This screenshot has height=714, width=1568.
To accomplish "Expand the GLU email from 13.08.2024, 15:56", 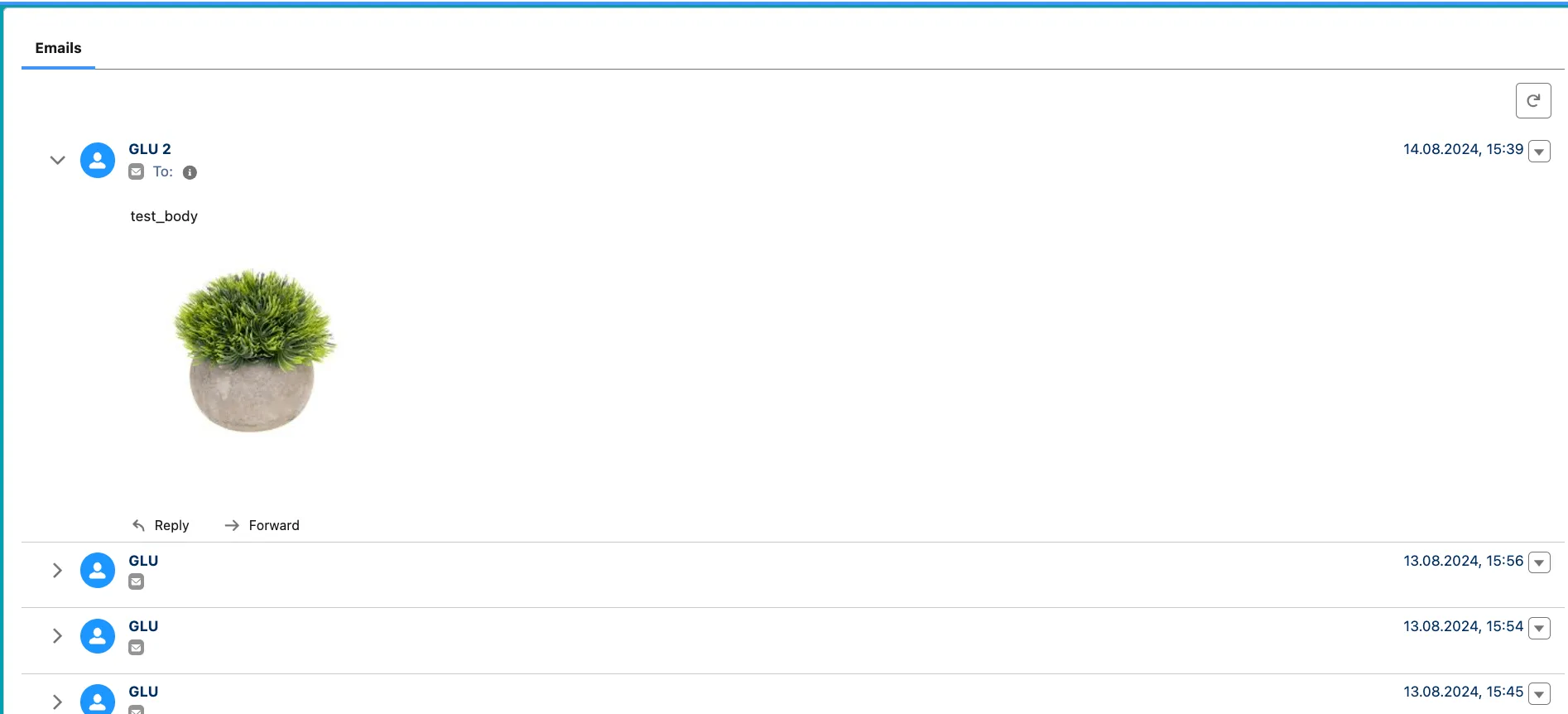I will (x=57, y=570).
